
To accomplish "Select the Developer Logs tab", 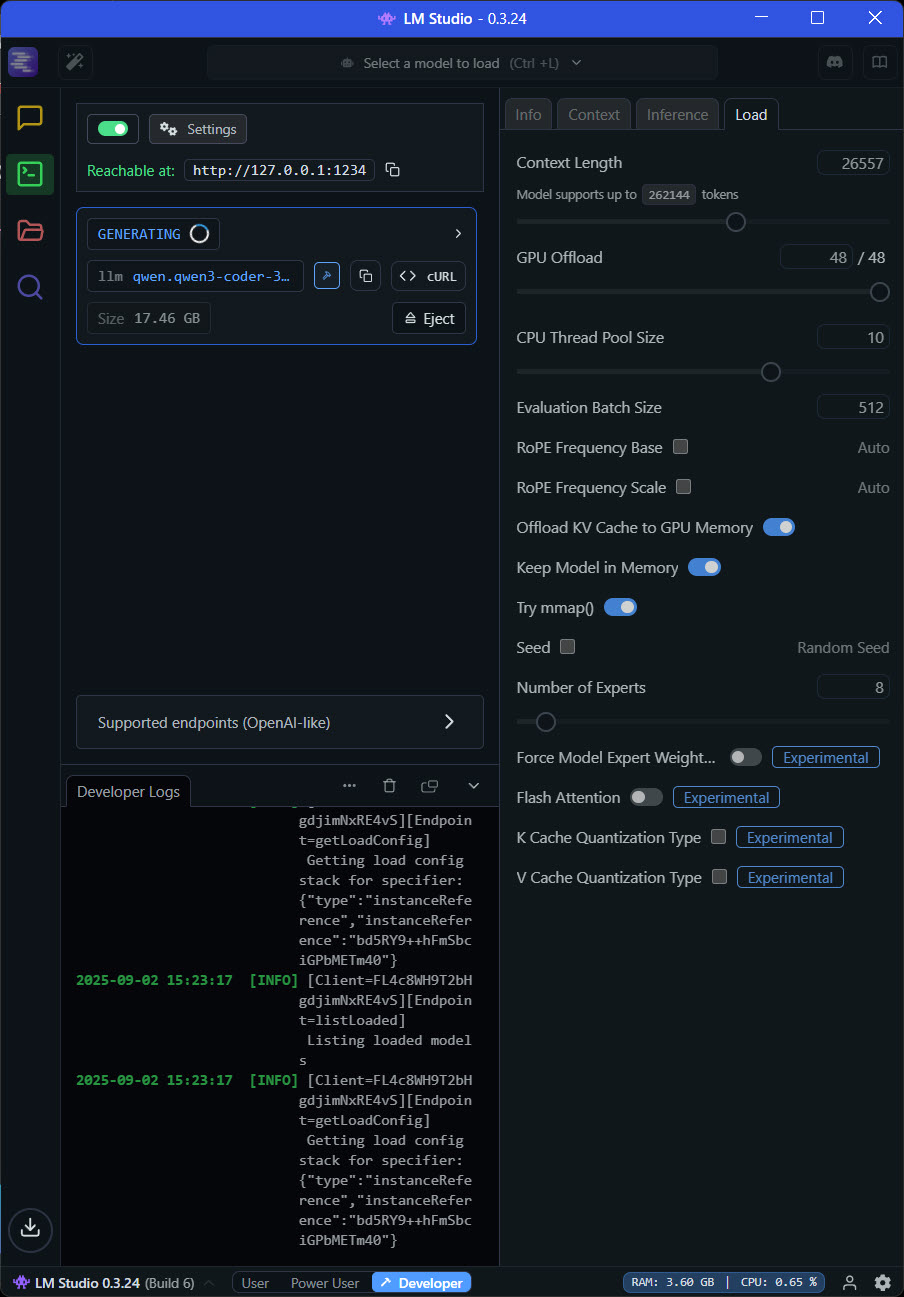I will (x=128, y=791).
